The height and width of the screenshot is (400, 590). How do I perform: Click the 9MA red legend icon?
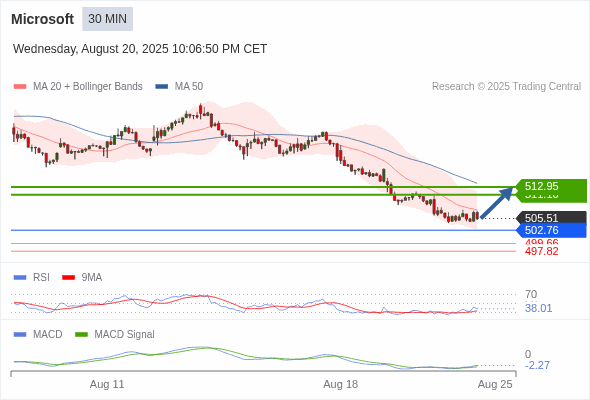tap(68, 278)
